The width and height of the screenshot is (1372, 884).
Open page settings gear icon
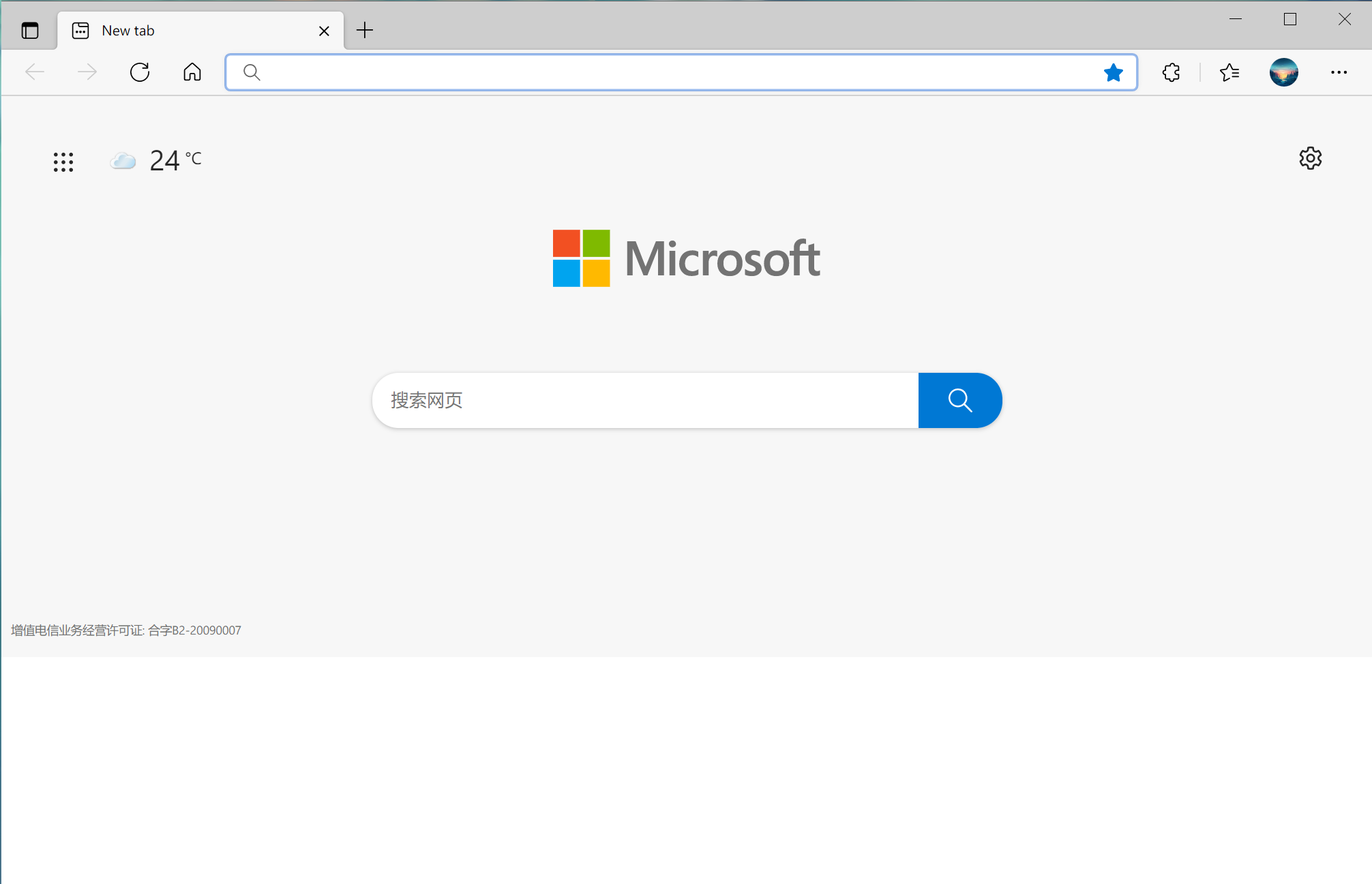(1310, 158)
